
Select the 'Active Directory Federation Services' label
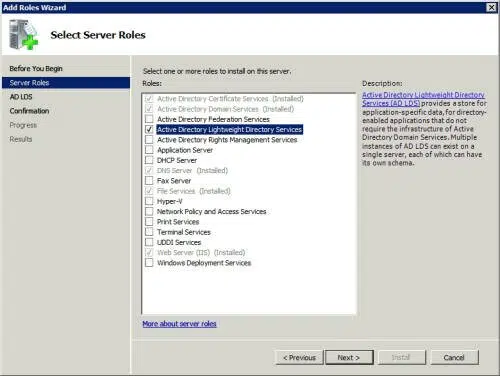click(213, 119)
